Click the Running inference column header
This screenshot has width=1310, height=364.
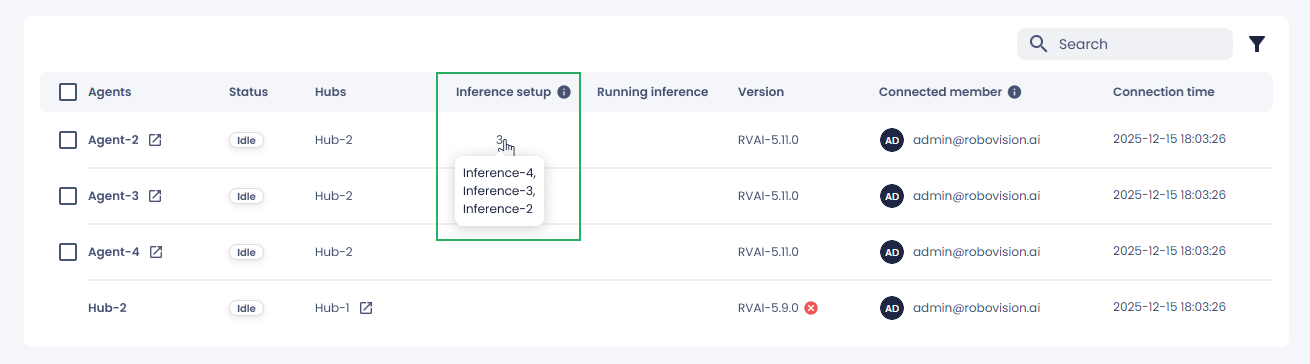click(x=652, y=92)
